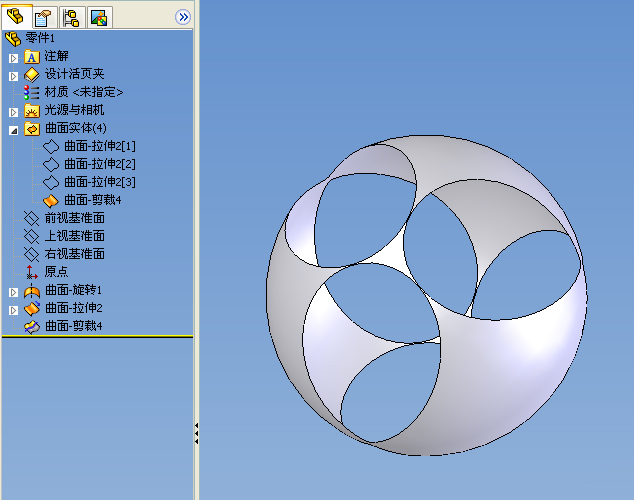
Task: Collapse the 曲面实体(4) folder
Action: point(13,130)
